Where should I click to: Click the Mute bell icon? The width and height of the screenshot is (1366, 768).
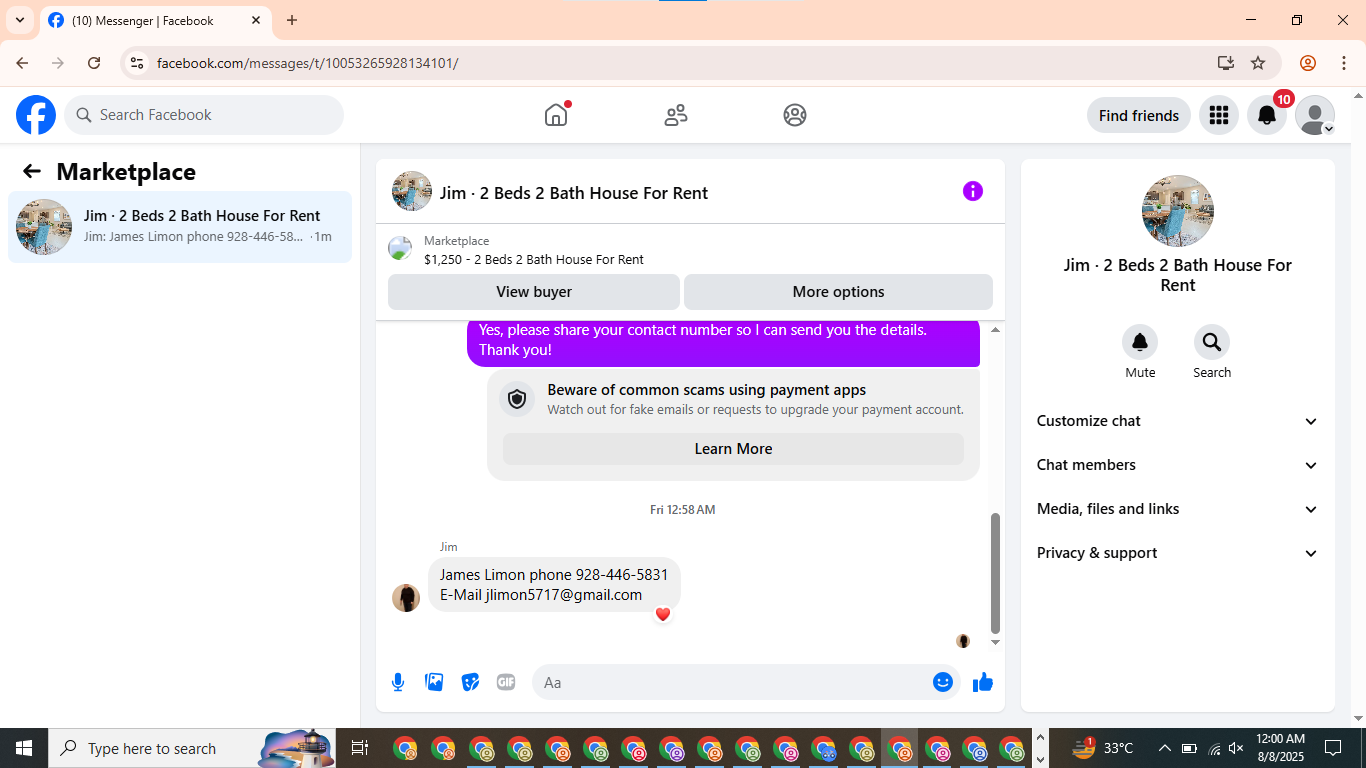1140,343
